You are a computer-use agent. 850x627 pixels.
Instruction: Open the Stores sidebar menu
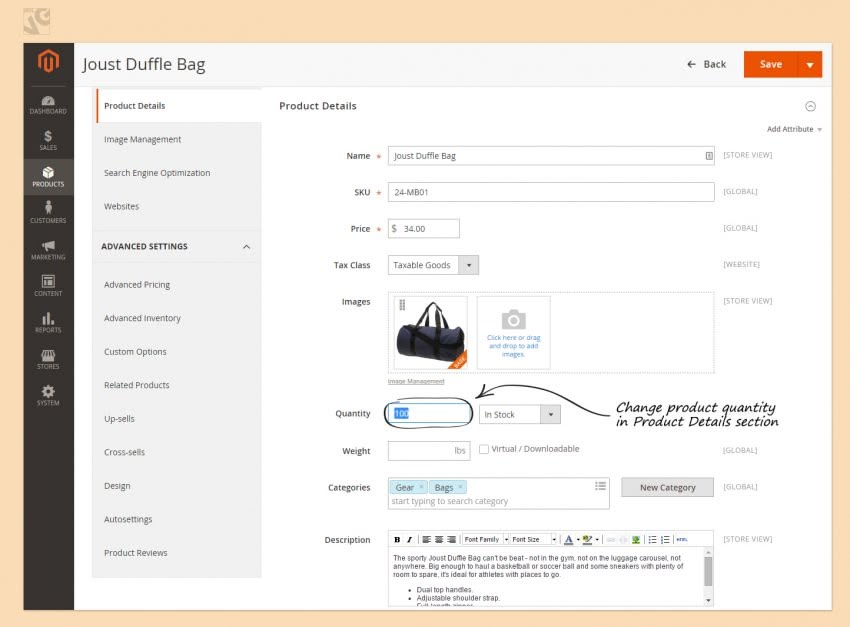(48, 359)
